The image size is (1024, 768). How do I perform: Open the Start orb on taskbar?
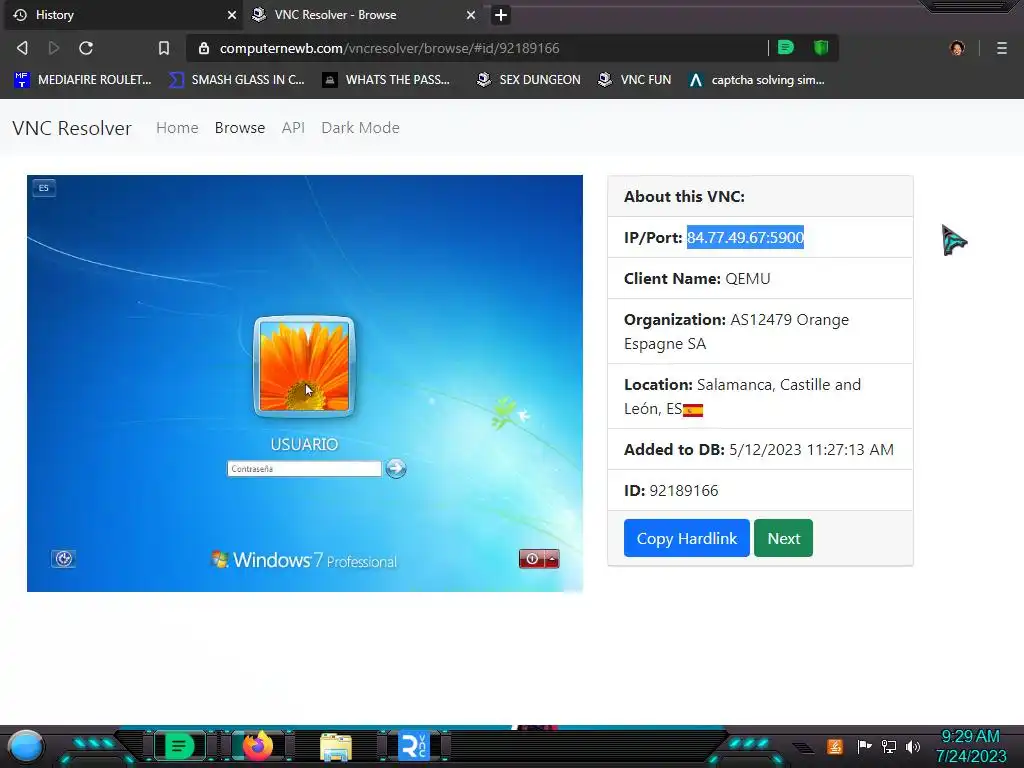[26, 746]
